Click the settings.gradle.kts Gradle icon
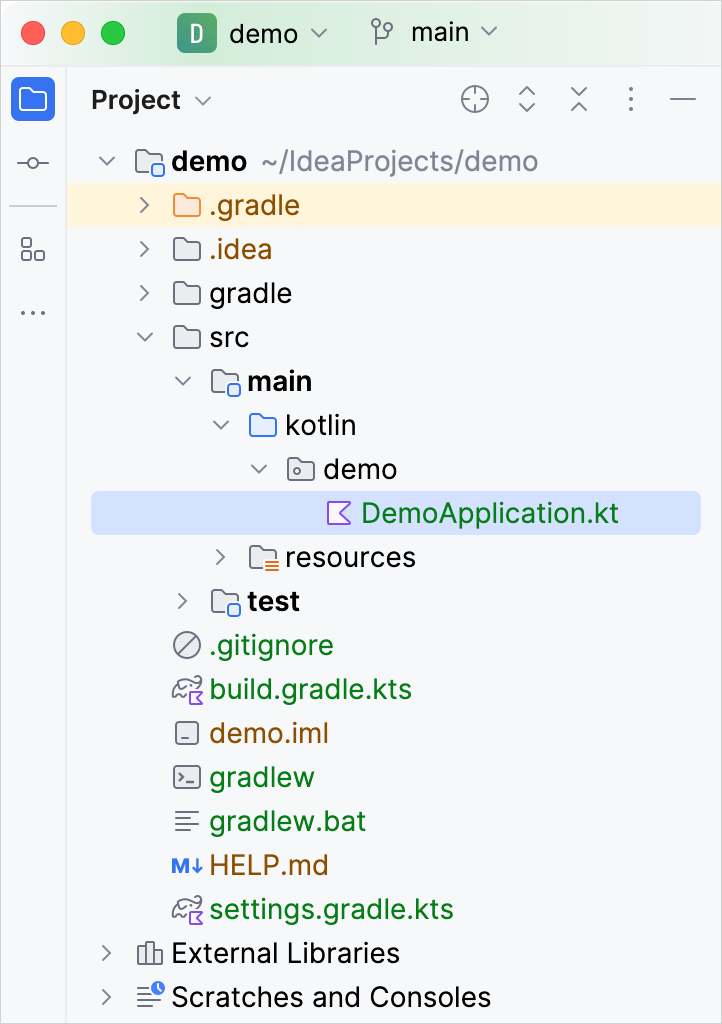 pos(187,910)
